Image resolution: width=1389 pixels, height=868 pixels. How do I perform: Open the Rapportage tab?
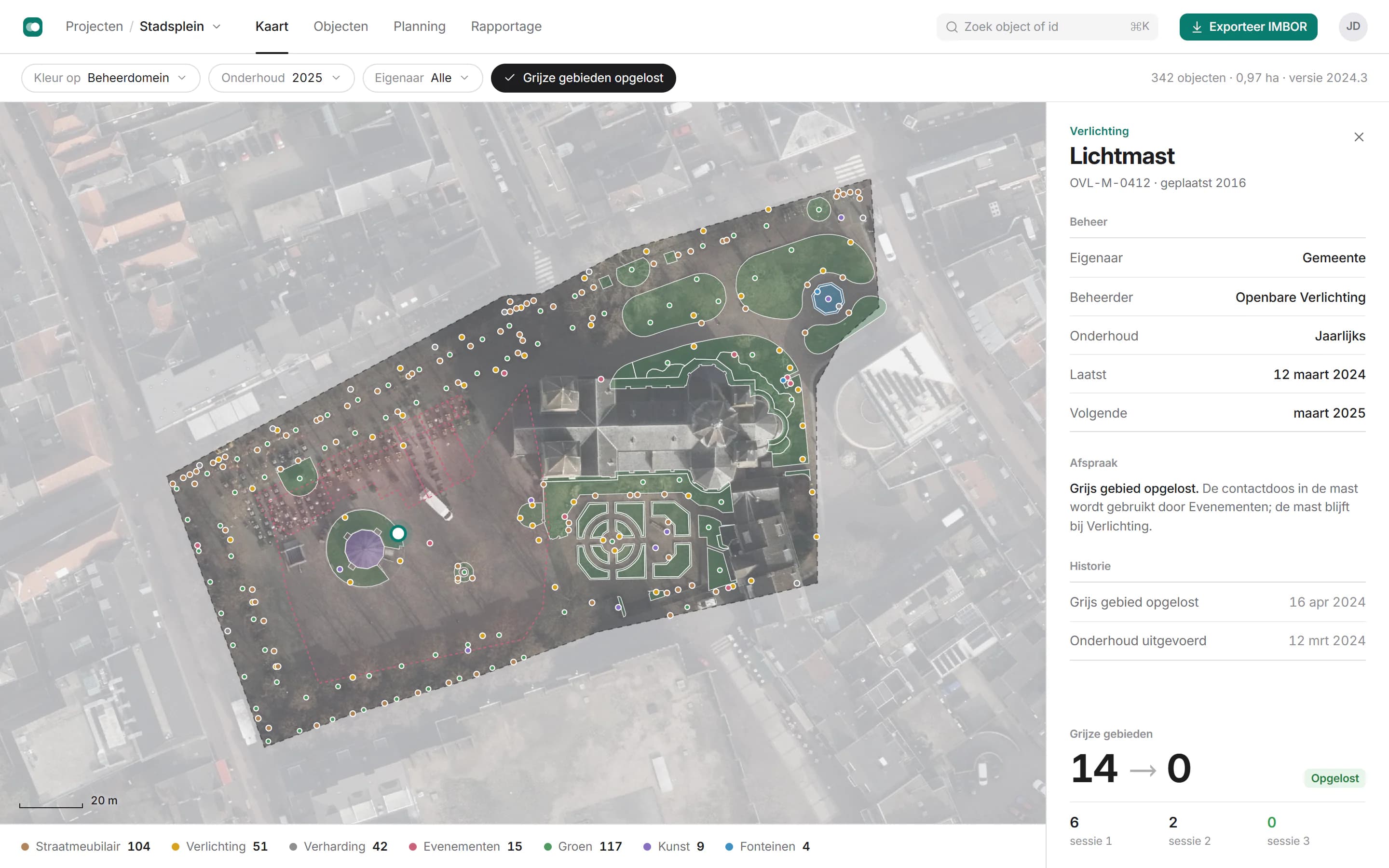[505, 27]
